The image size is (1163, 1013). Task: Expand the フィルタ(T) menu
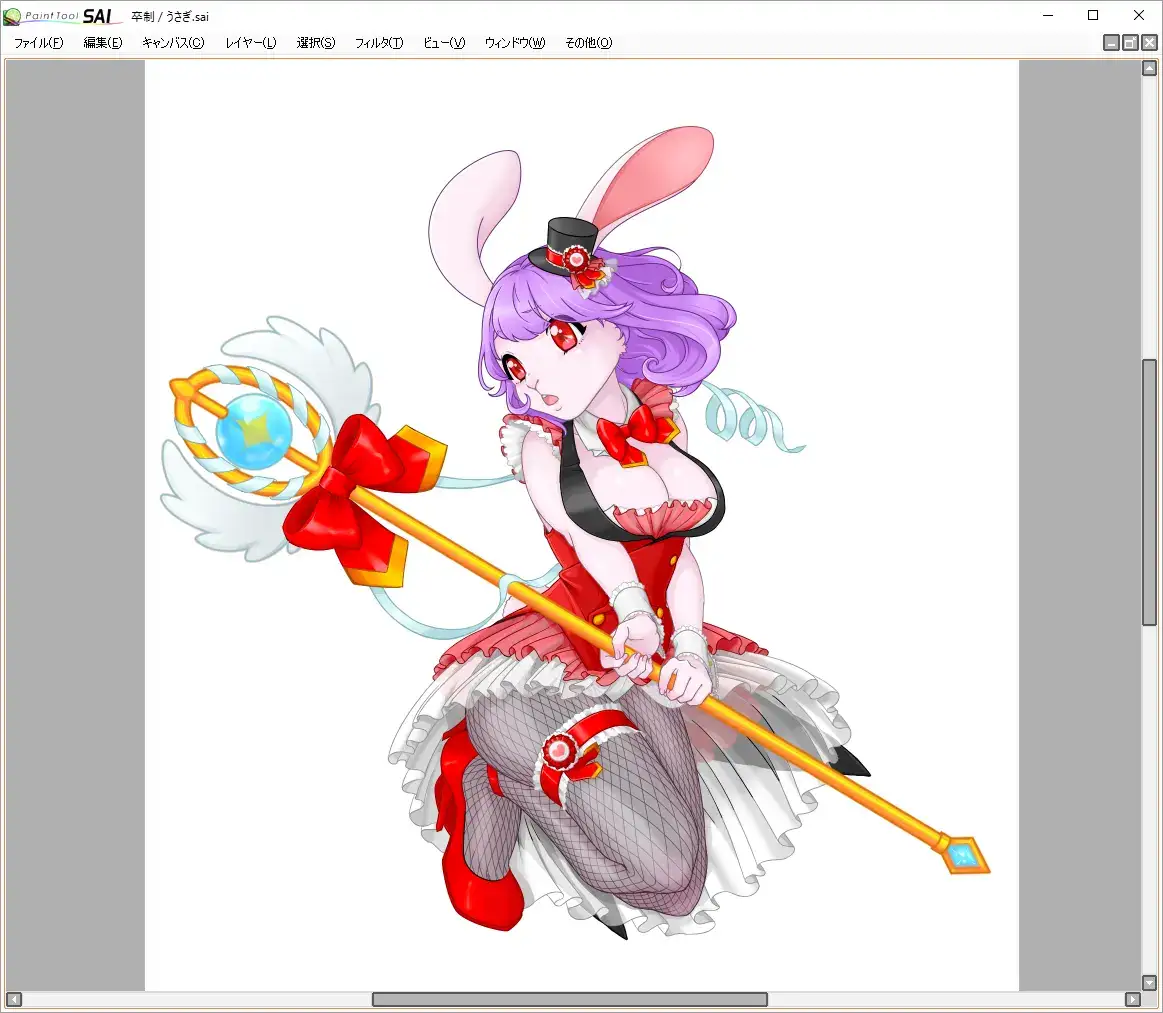(379, 43)
